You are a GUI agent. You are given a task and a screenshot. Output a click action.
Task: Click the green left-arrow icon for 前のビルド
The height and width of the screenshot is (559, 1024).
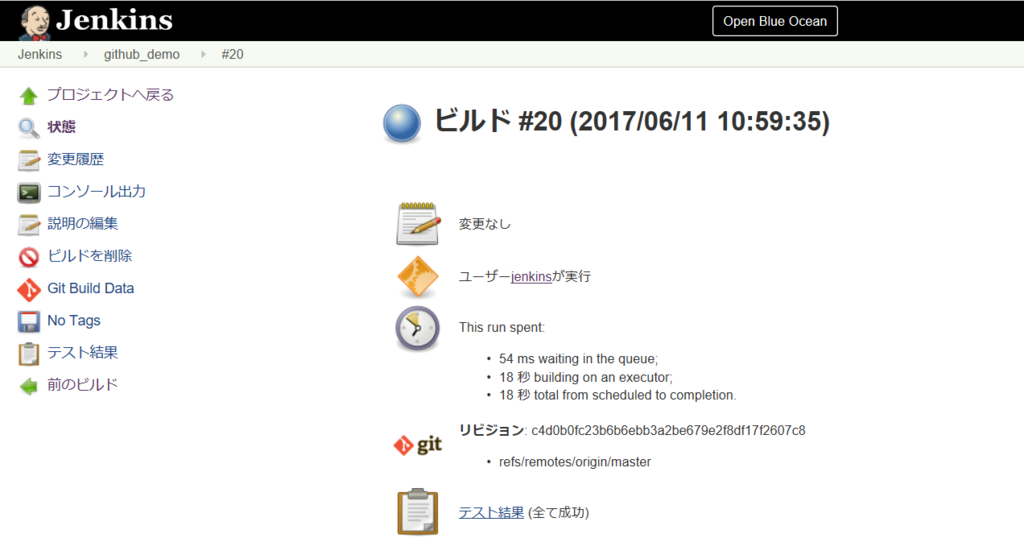click(x=29, y=386)
